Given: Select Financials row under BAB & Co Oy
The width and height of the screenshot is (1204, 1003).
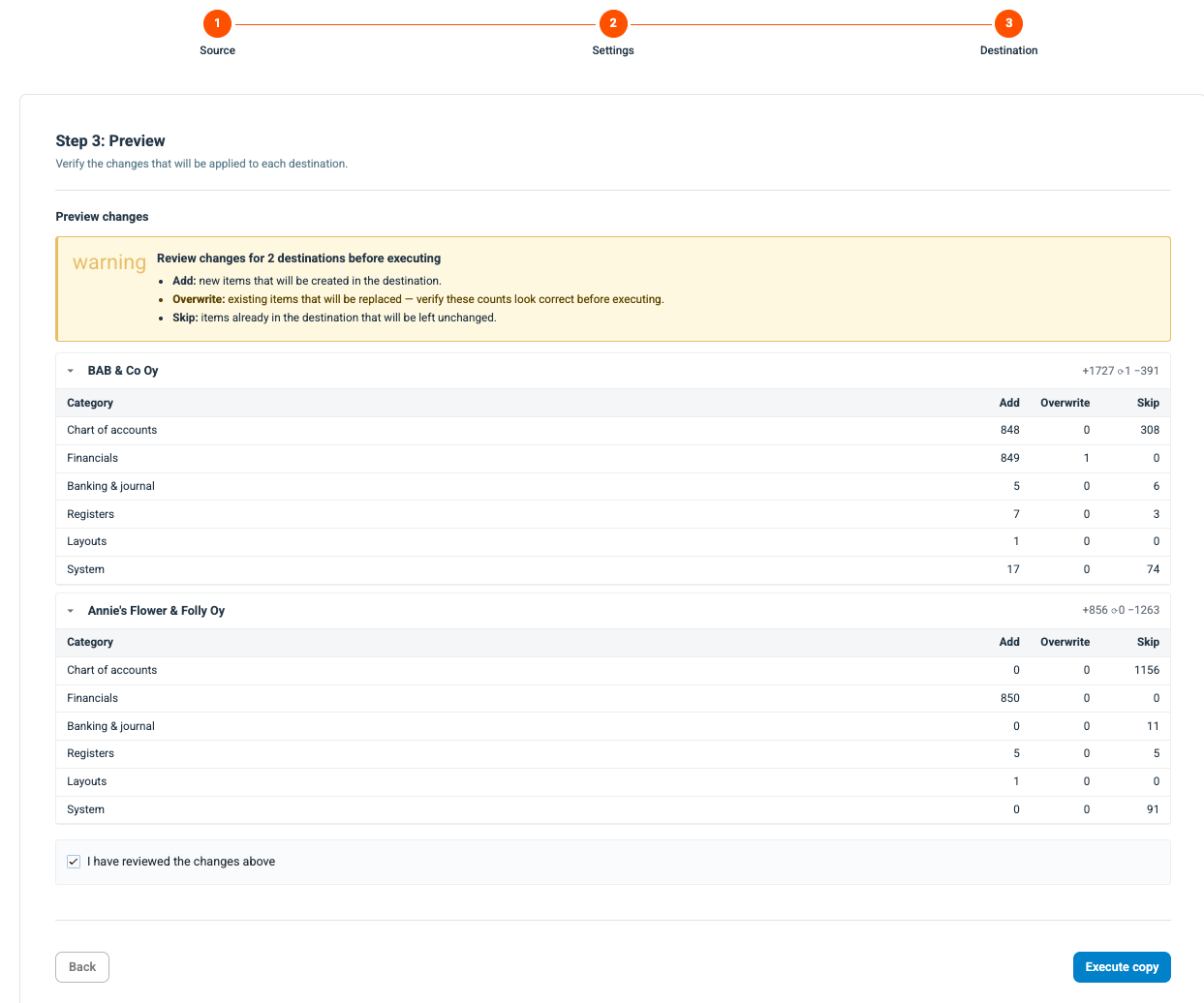Looking at the screenshot, I should point(613,458).
